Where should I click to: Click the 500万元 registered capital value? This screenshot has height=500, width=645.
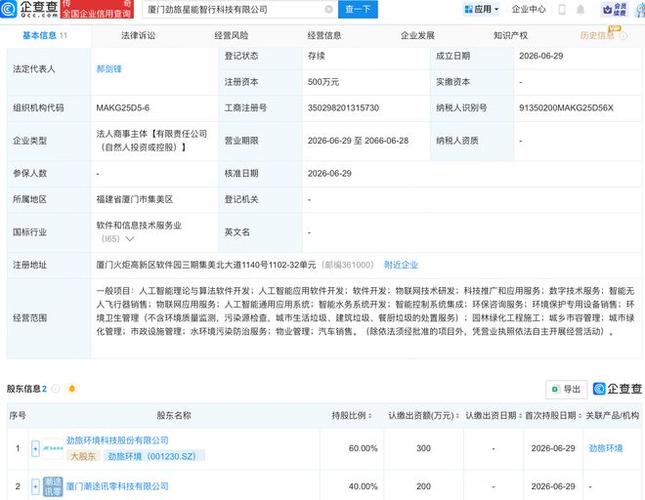point(323,82)
